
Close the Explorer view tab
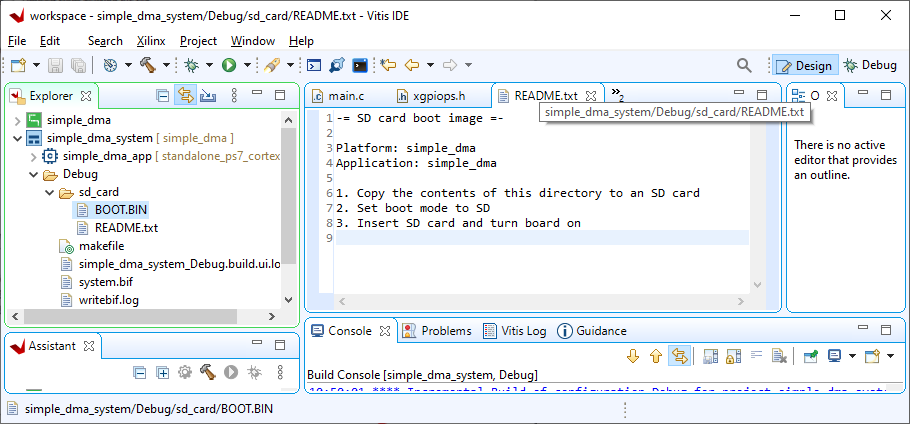(x=86, y=96)
